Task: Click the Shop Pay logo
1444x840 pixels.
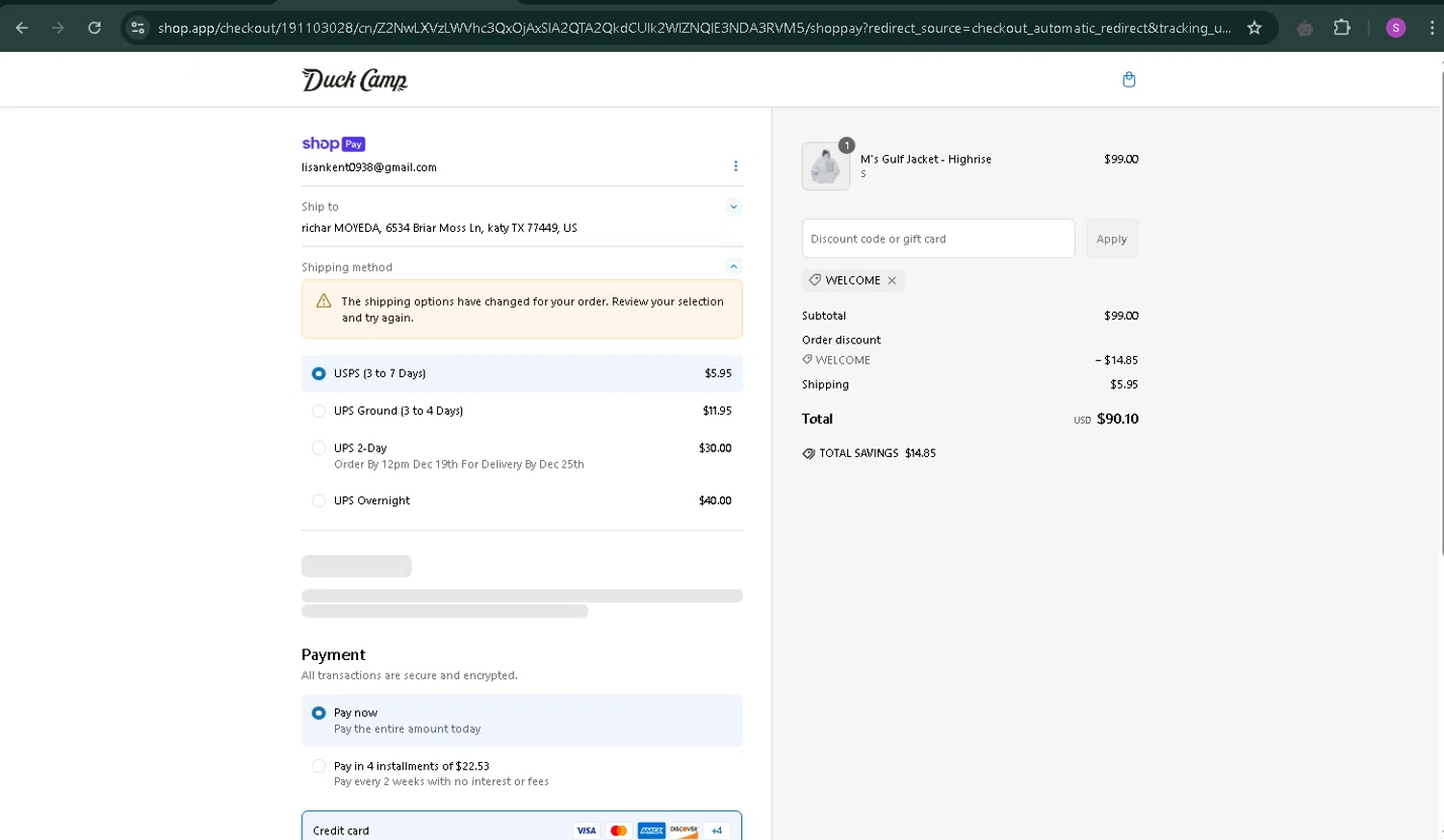Action: (333, 143)
